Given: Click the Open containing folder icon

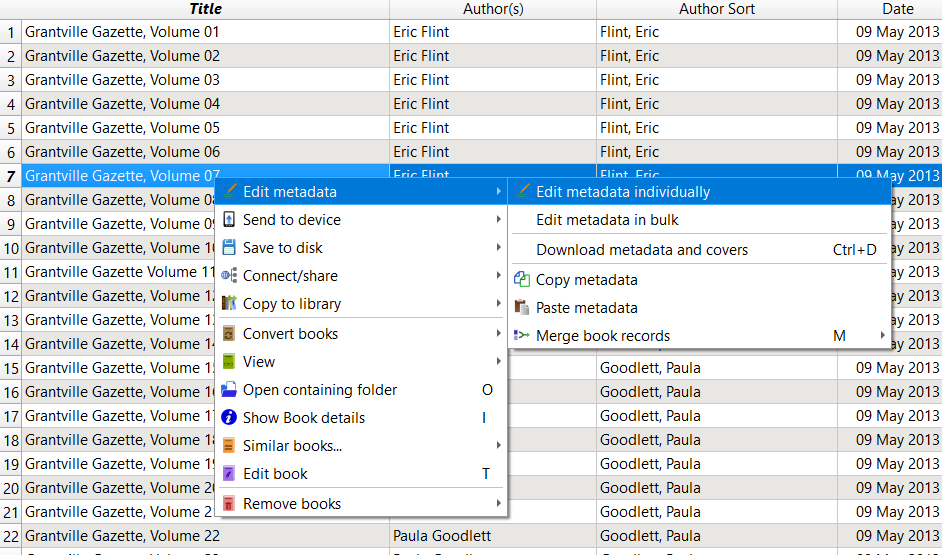Looking at the screenshot, I should click(x=229, y=390).
